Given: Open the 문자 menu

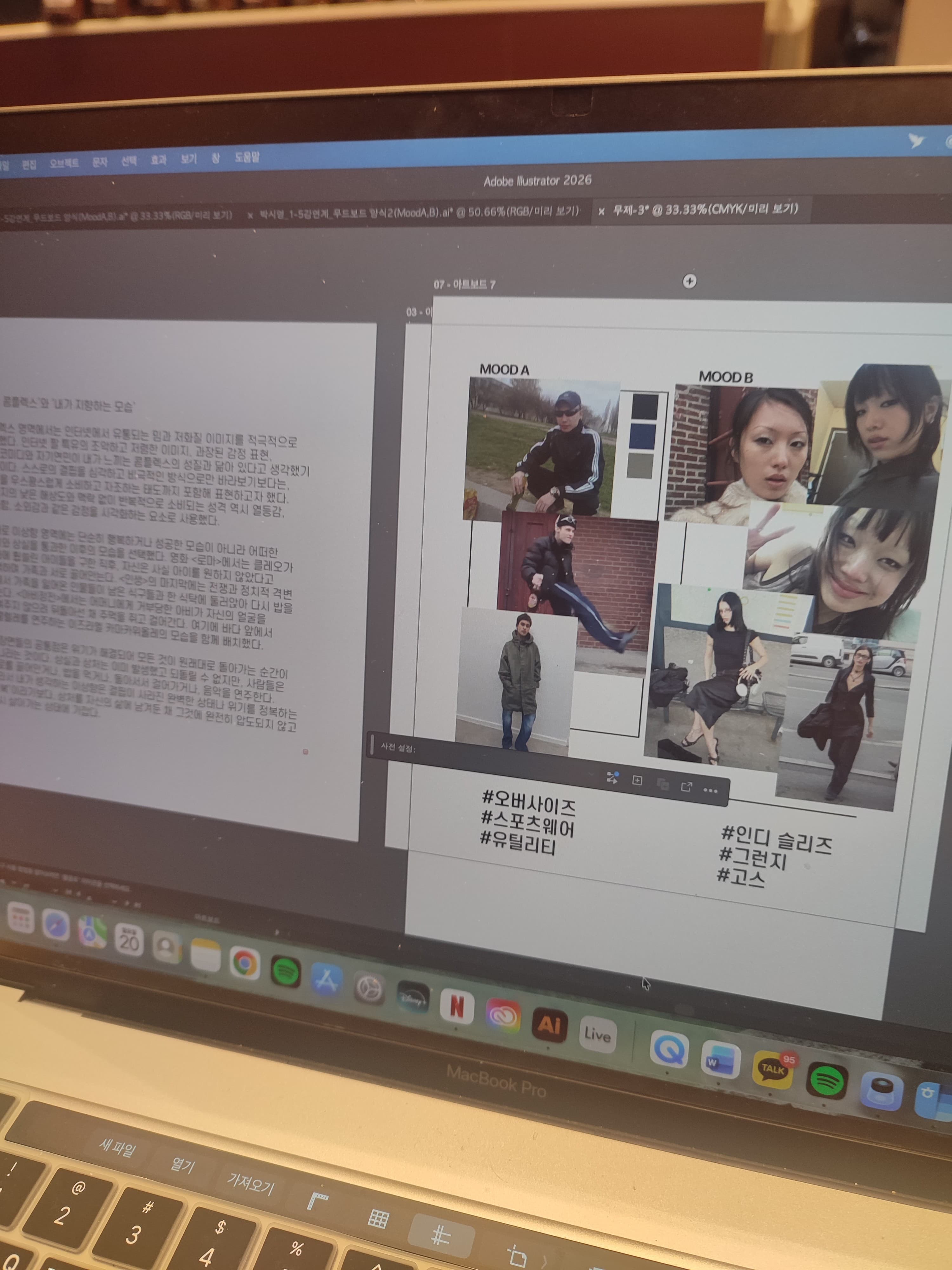Looking at the screenshot, I should (x=100, y=163).
